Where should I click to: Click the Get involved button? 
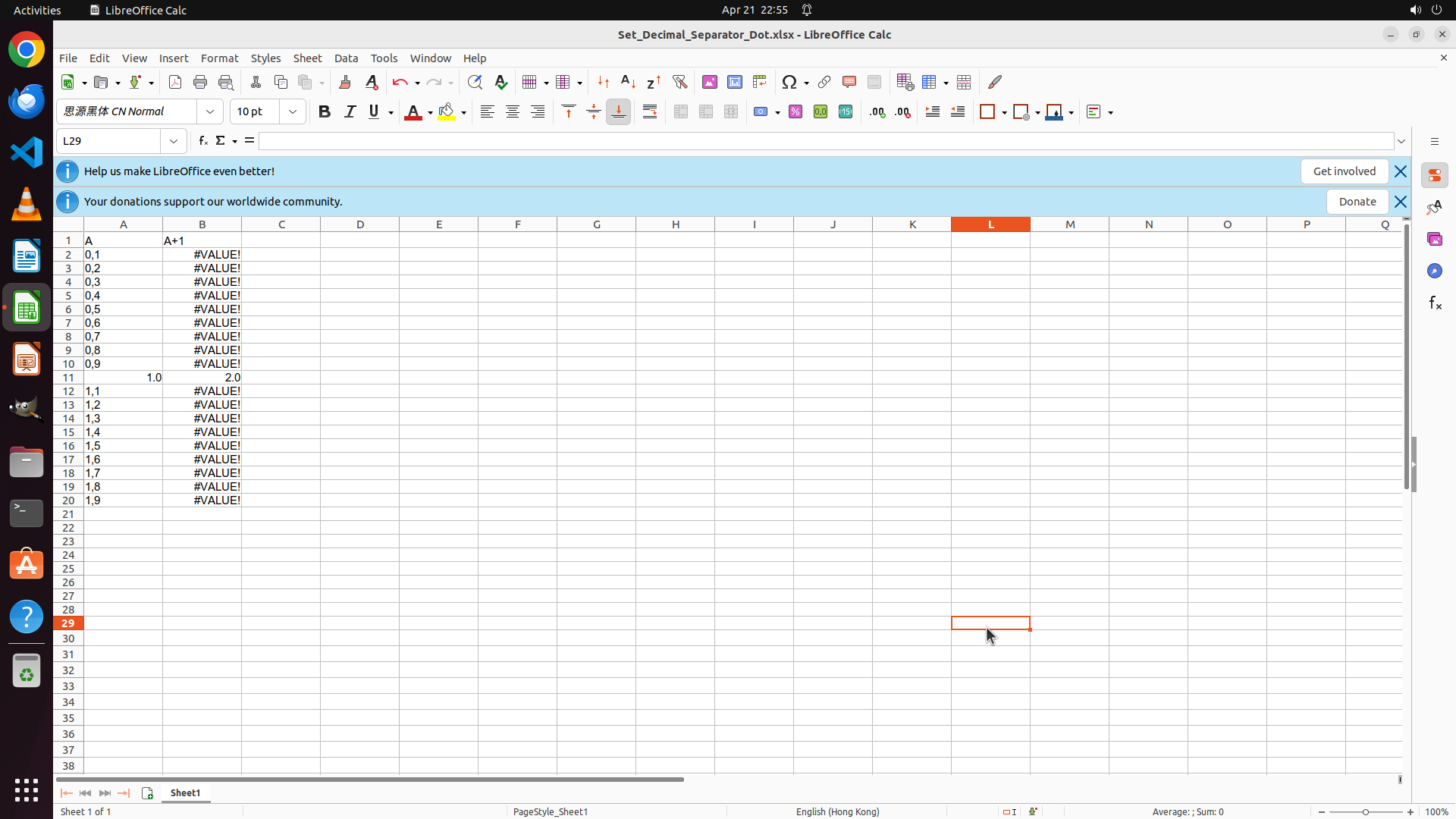1344,171
